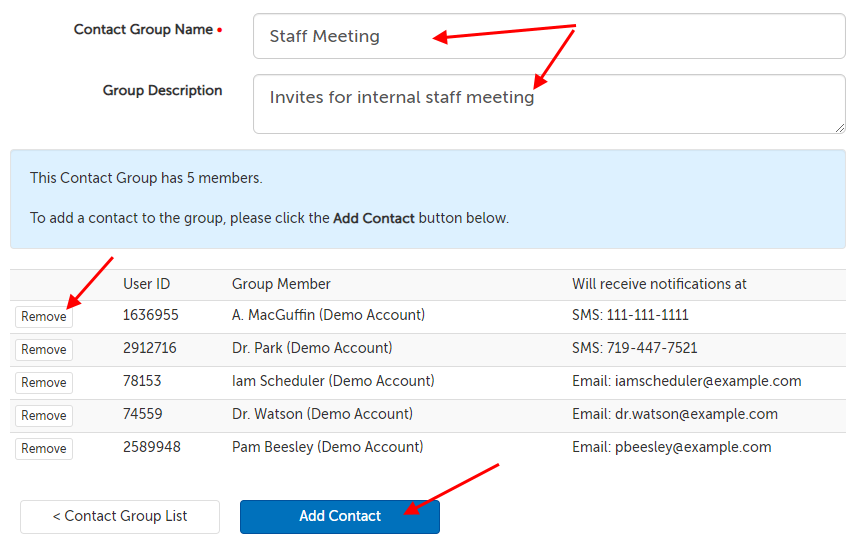Click the Contact Group Name input field
This screenshot has height=541, width=852.
point(548,36)
